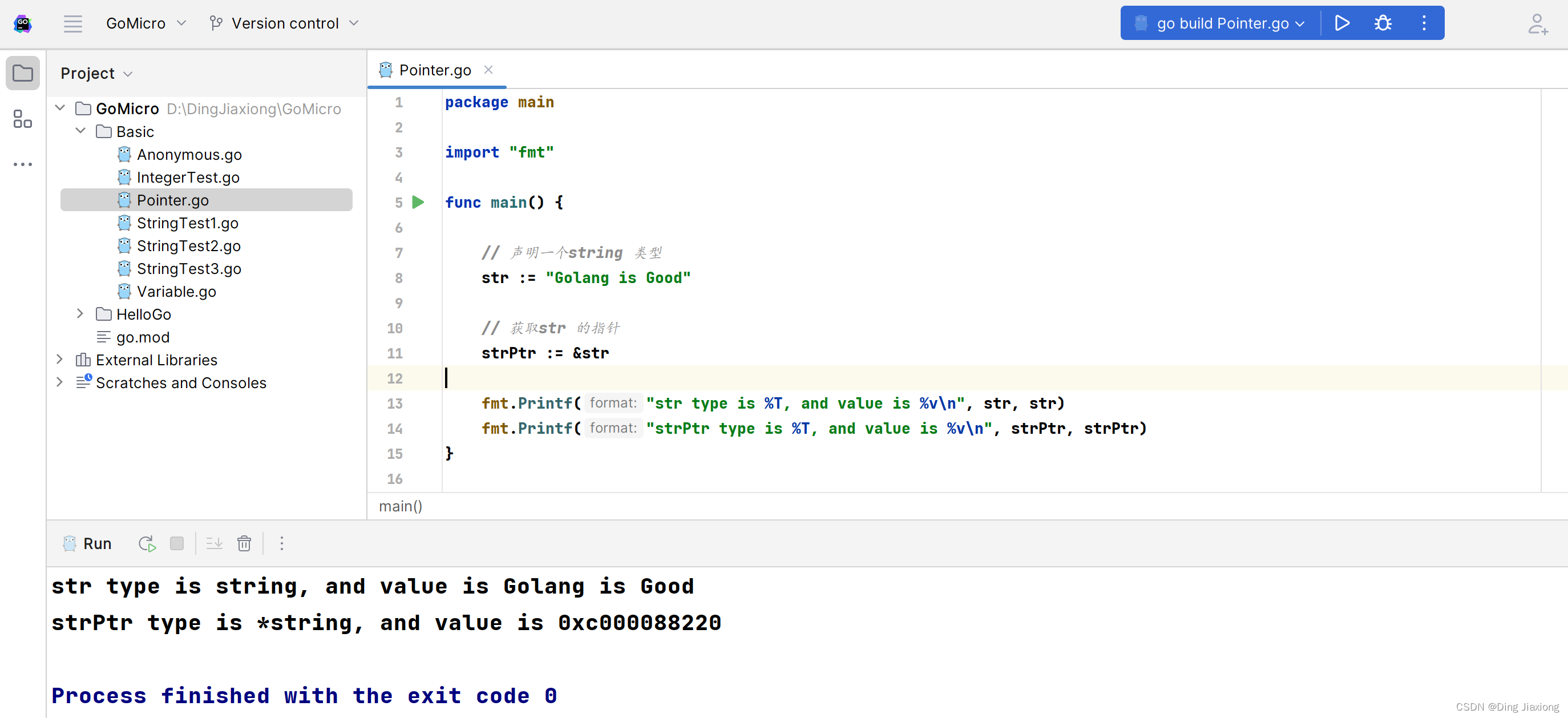This screenshot has width=1568, height=718.
Task: Close the Pointer.go tab
Action: point(488,70)
